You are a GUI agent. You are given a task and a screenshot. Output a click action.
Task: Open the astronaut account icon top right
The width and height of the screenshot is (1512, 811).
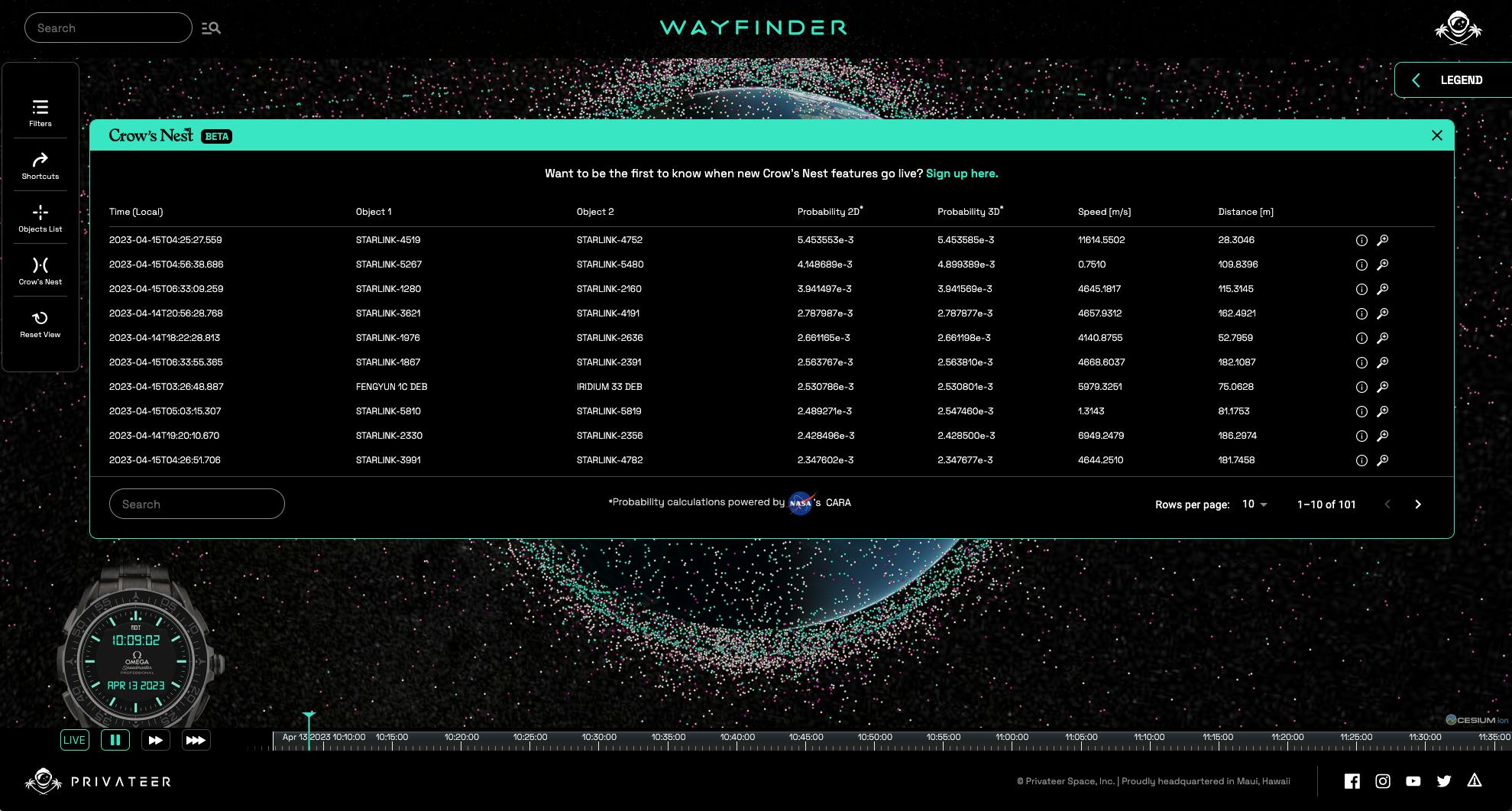1458,28
